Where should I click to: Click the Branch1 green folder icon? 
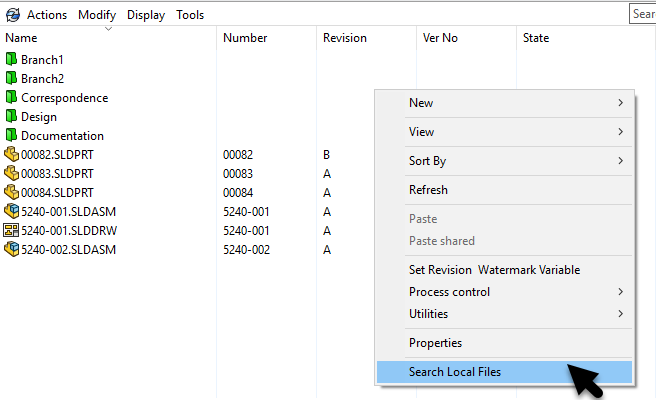[x=12, y=60]
